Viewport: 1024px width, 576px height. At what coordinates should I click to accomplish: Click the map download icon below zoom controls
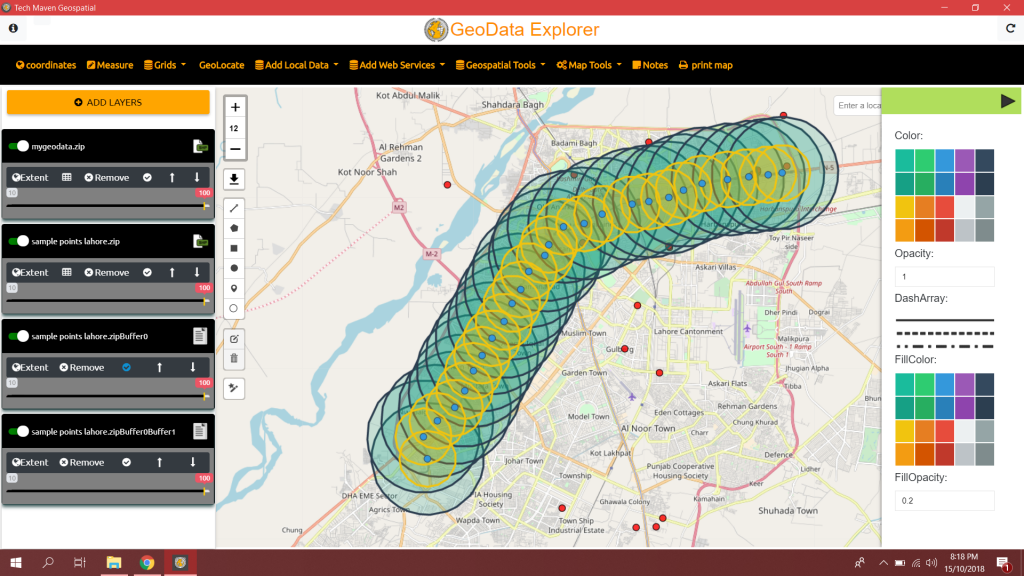click(x=234, y=179)
